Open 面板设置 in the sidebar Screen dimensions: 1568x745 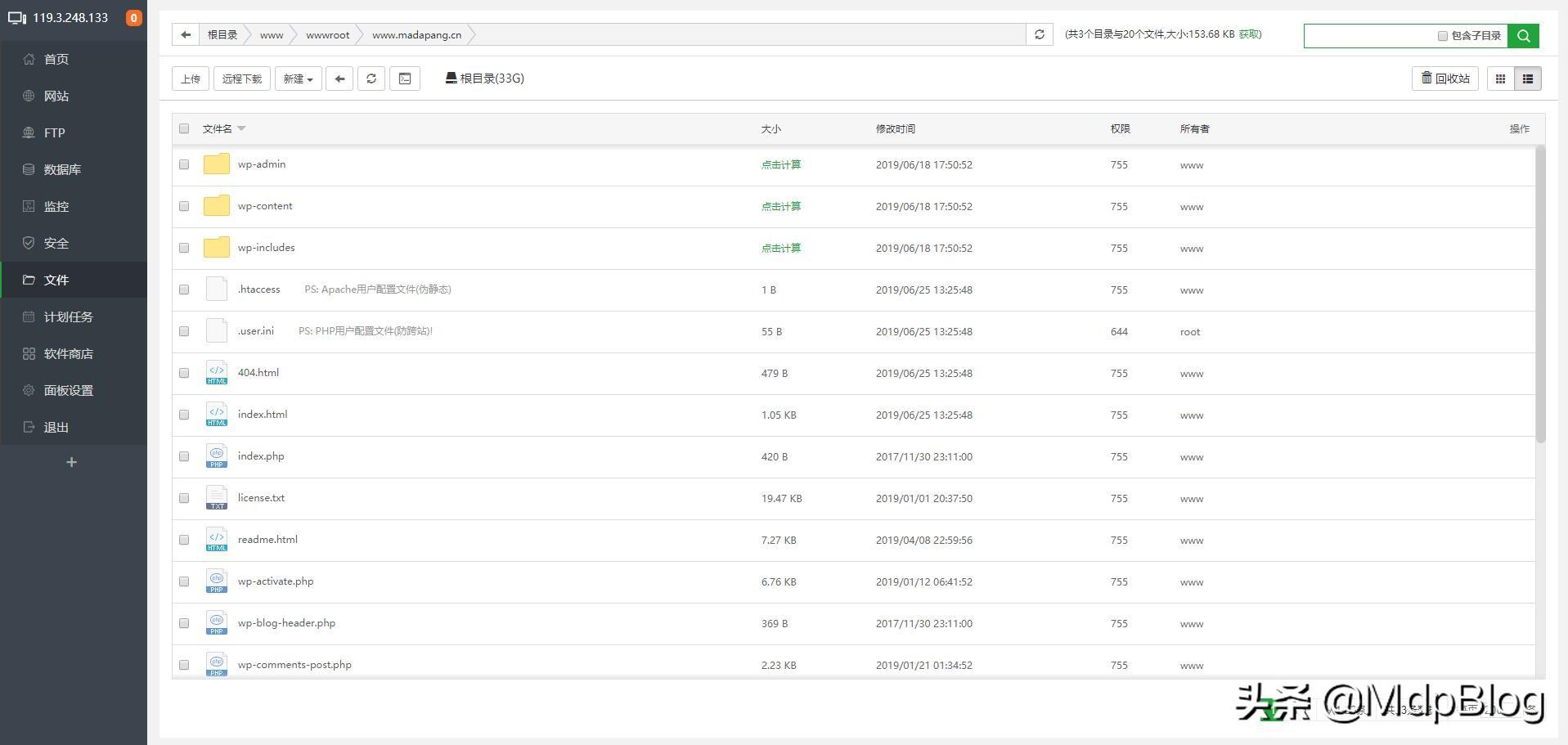click(x=74, y=390)
